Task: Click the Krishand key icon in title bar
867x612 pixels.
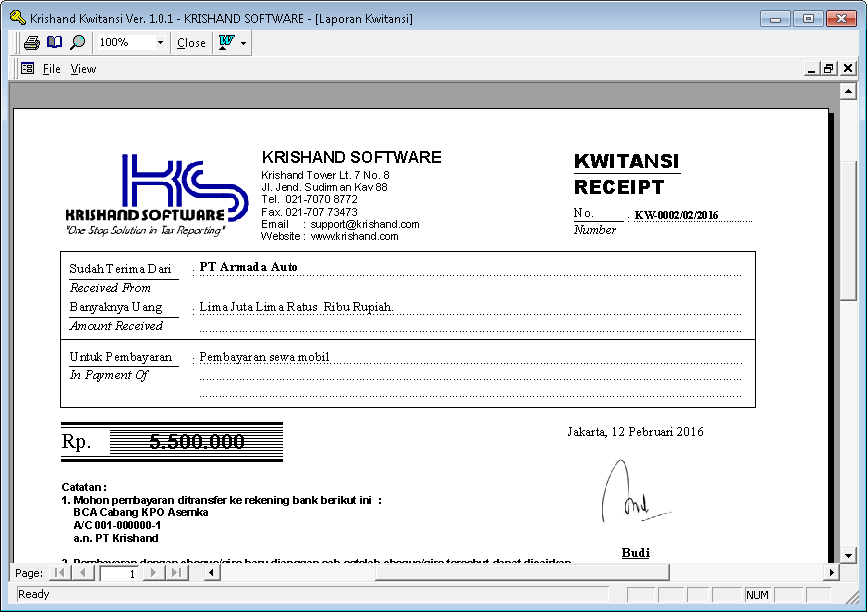Action: (18, 18)
